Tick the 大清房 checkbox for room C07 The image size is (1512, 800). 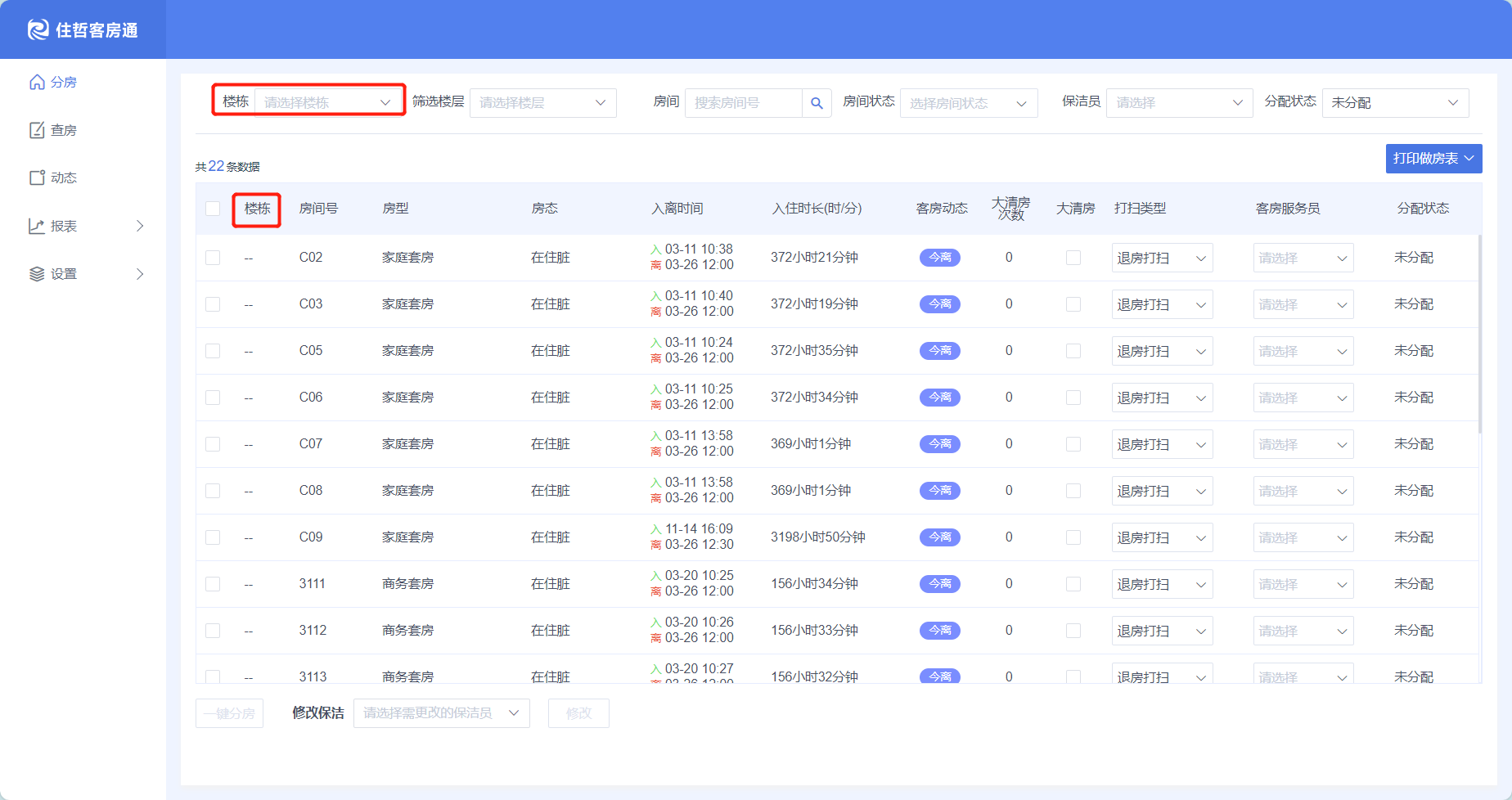point(1073,444)
